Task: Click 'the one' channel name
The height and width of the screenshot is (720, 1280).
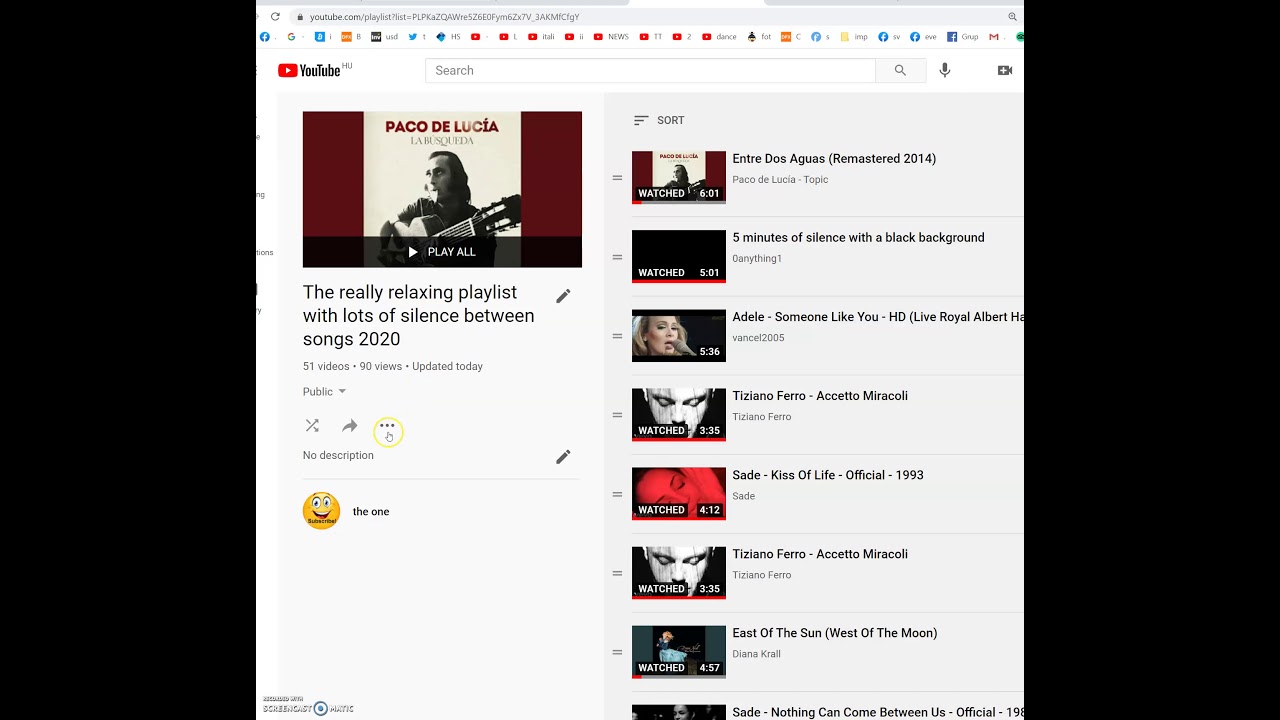Action: click(371, 512)
